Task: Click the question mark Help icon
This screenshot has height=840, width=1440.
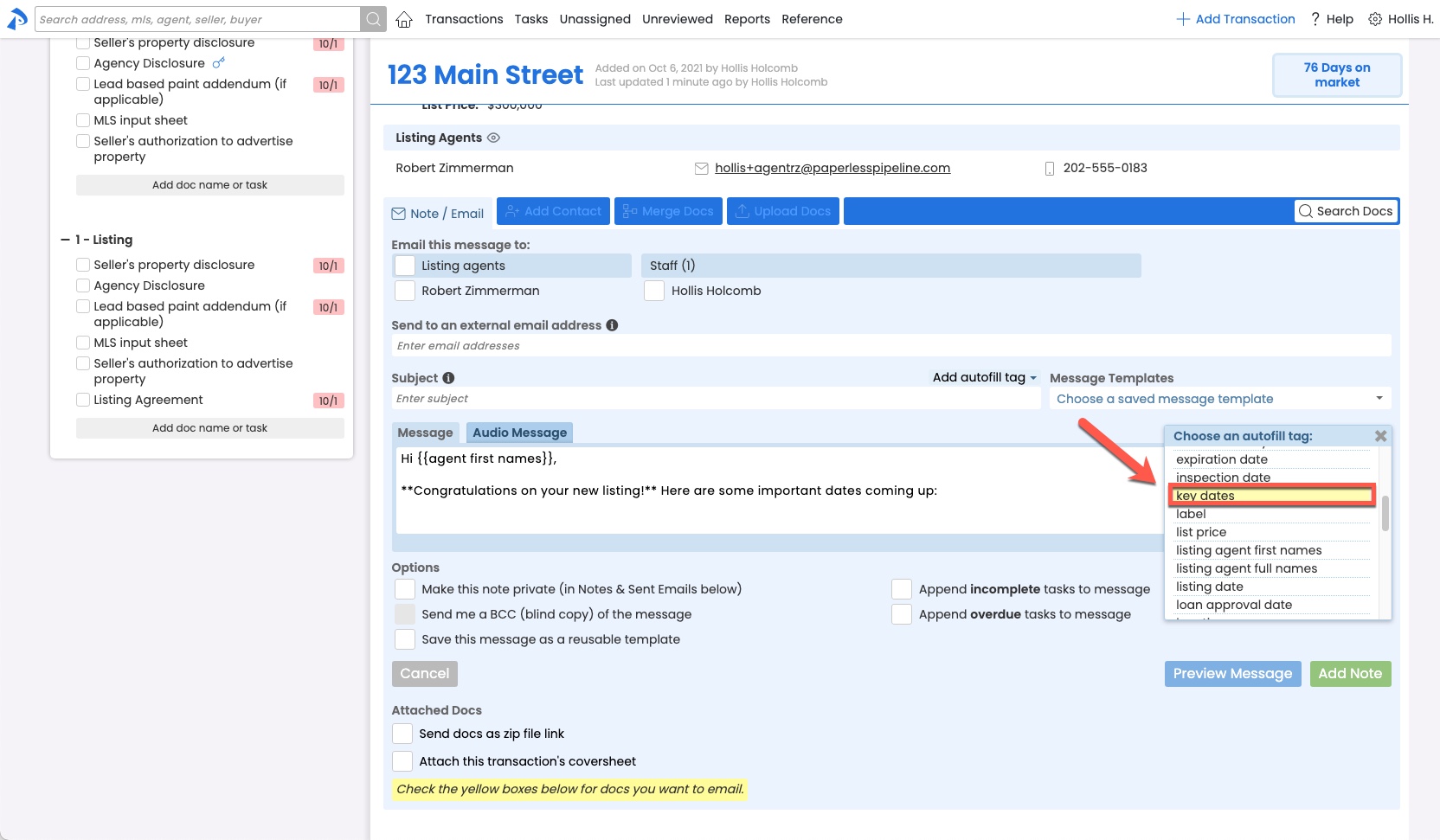Action: coord(1315,19)
